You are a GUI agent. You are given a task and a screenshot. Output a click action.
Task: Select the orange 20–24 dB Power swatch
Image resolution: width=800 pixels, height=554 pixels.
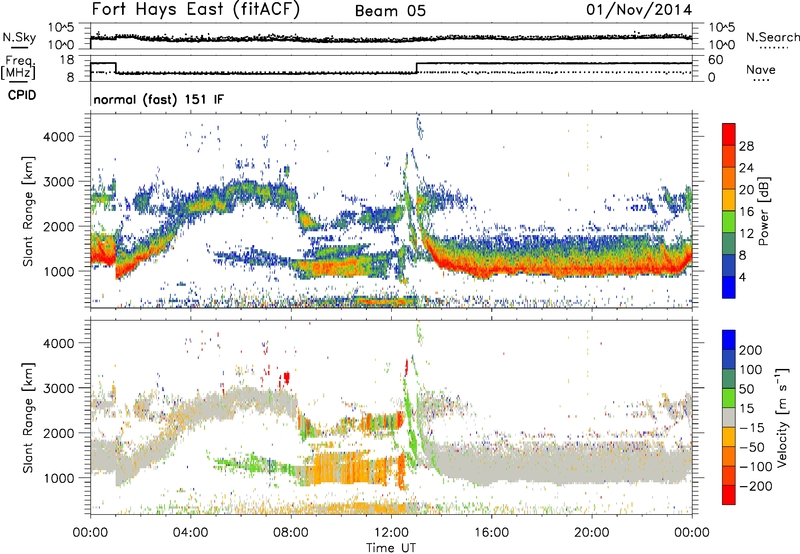729,179
